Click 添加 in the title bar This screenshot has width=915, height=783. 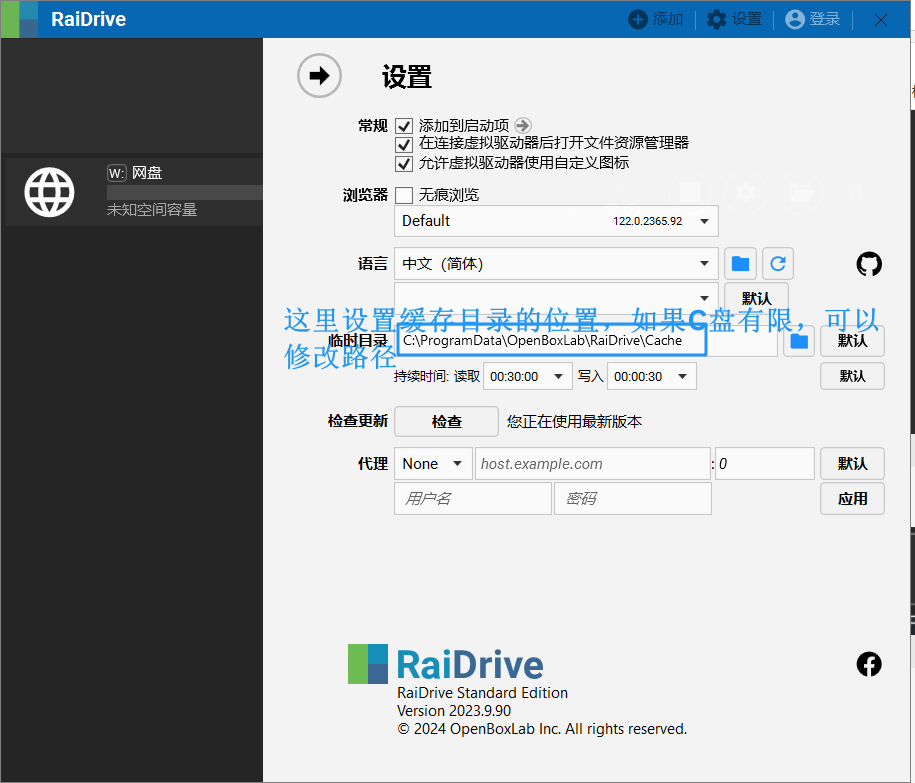(x=655, y=18)
